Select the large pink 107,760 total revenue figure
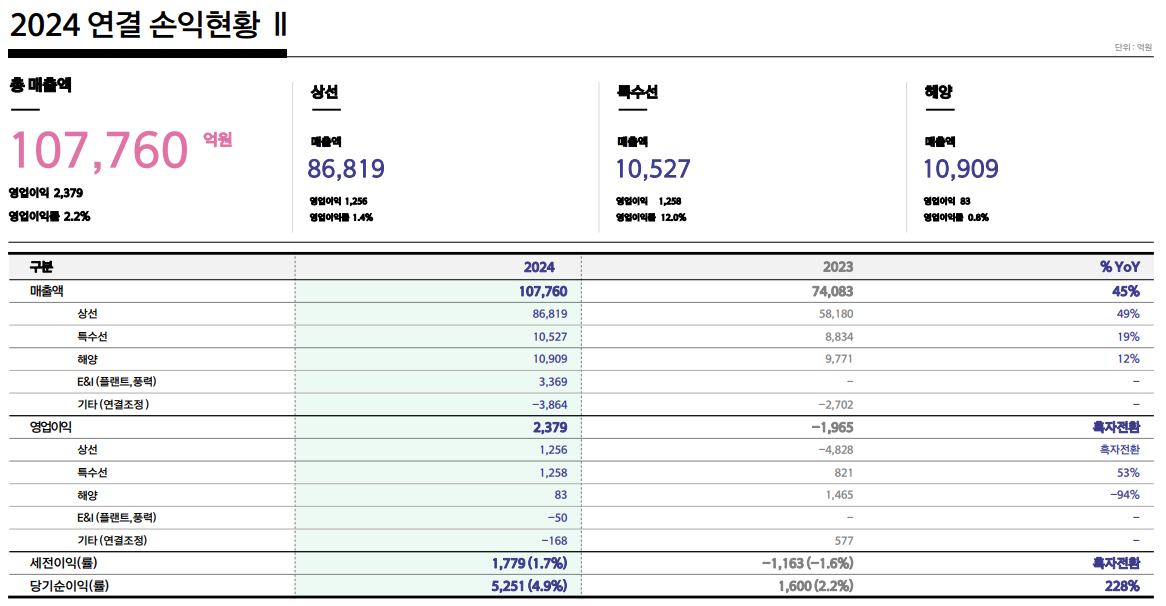The image size is (1166, 606). tap(99, 150)
